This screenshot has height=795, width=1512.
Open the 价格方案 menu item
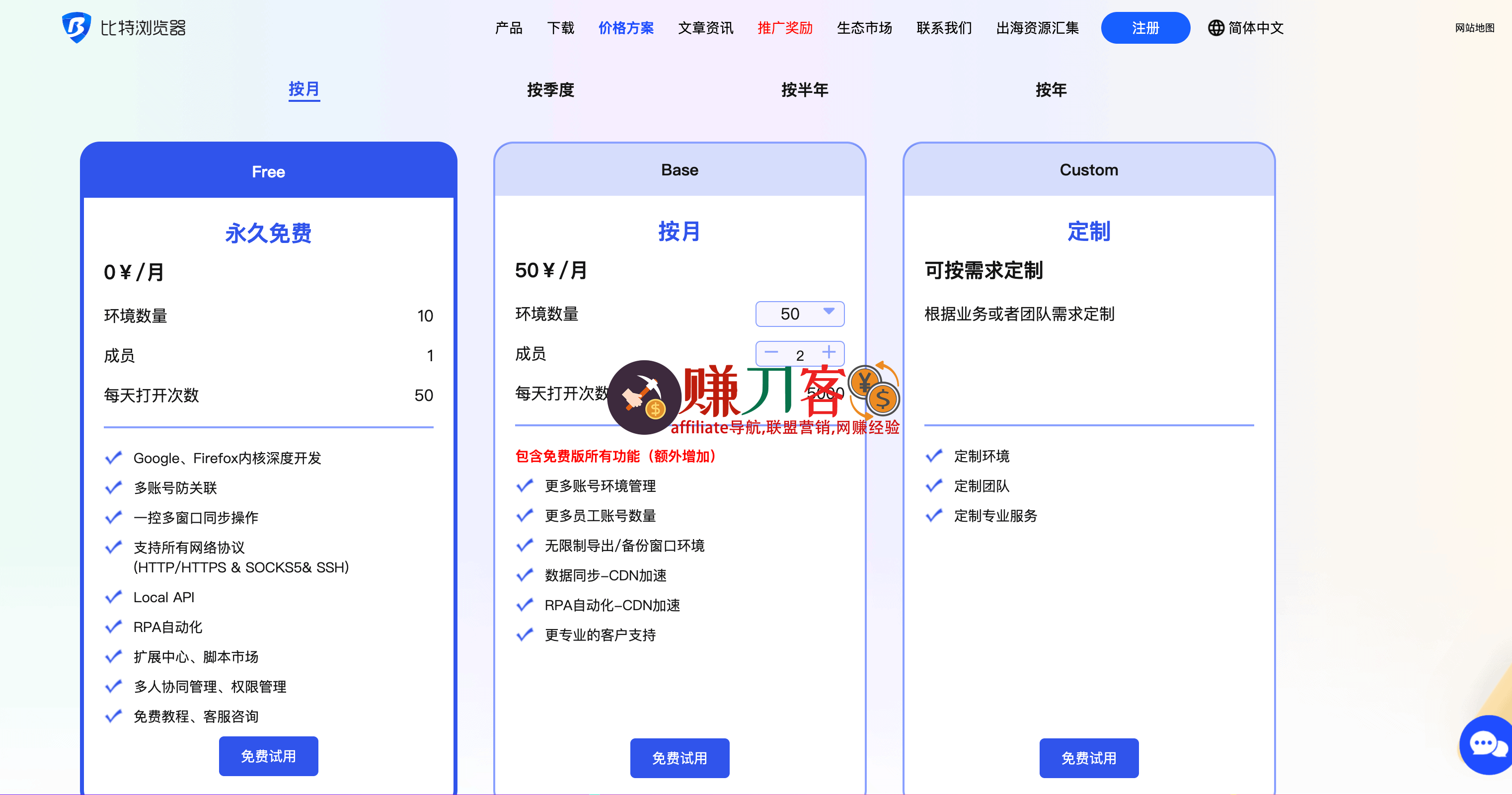pyautogui.click(x=626, y=28)
